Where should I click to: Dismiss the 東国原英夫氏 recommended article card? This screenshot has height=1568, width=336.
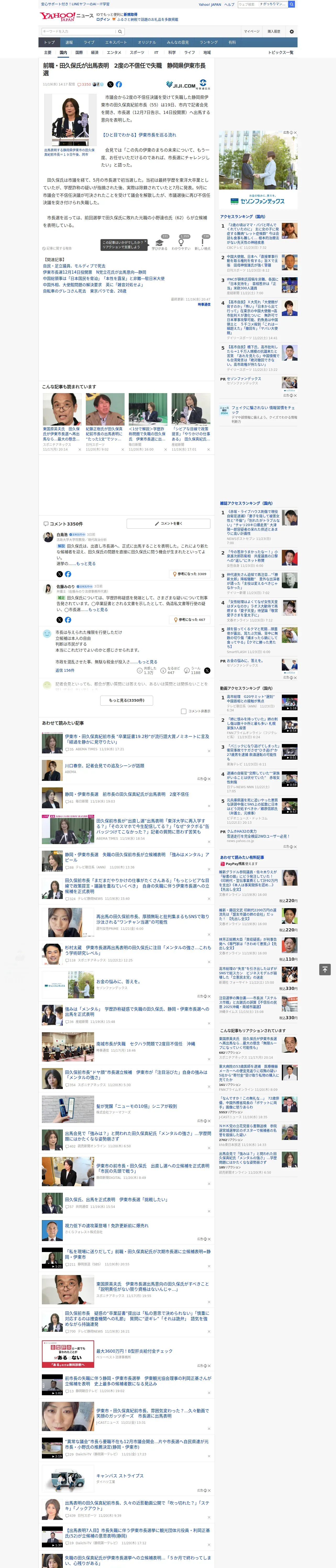[x=80, y=449]
